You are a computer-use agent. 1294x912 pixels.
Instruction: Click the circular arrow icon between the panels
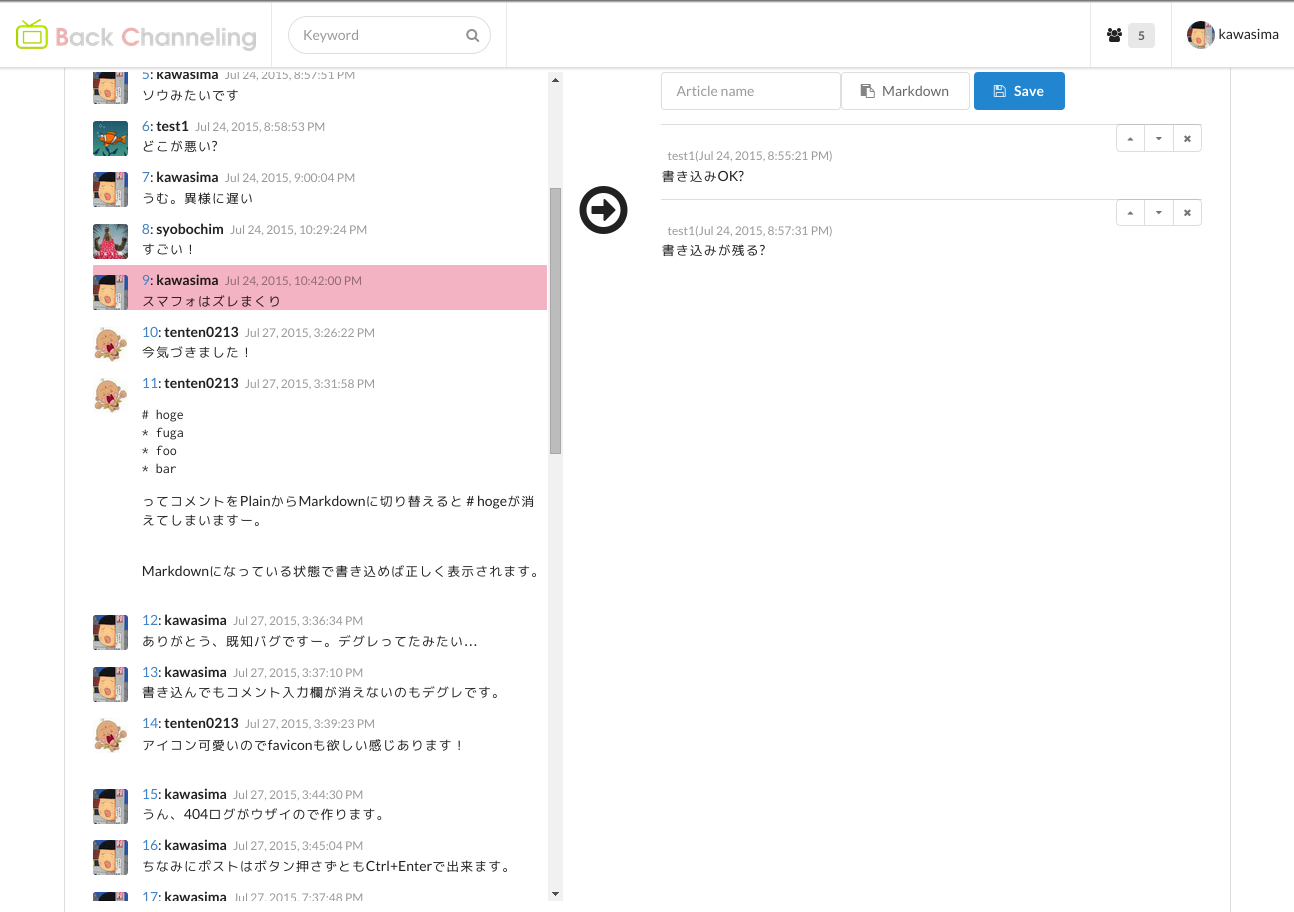(603, 210)
